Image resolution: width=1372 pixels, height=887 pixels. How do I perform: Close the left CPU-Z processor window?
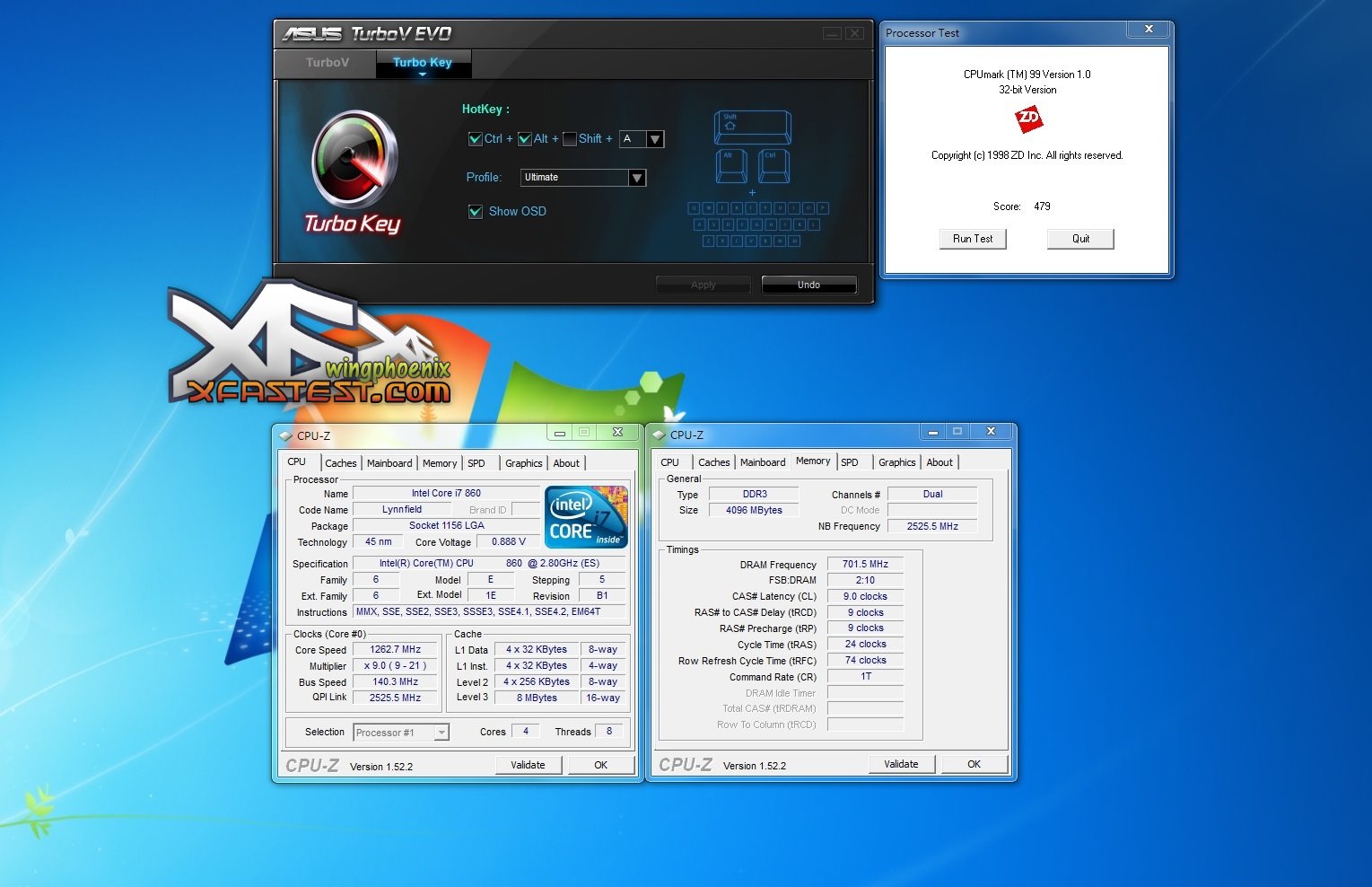617,433
